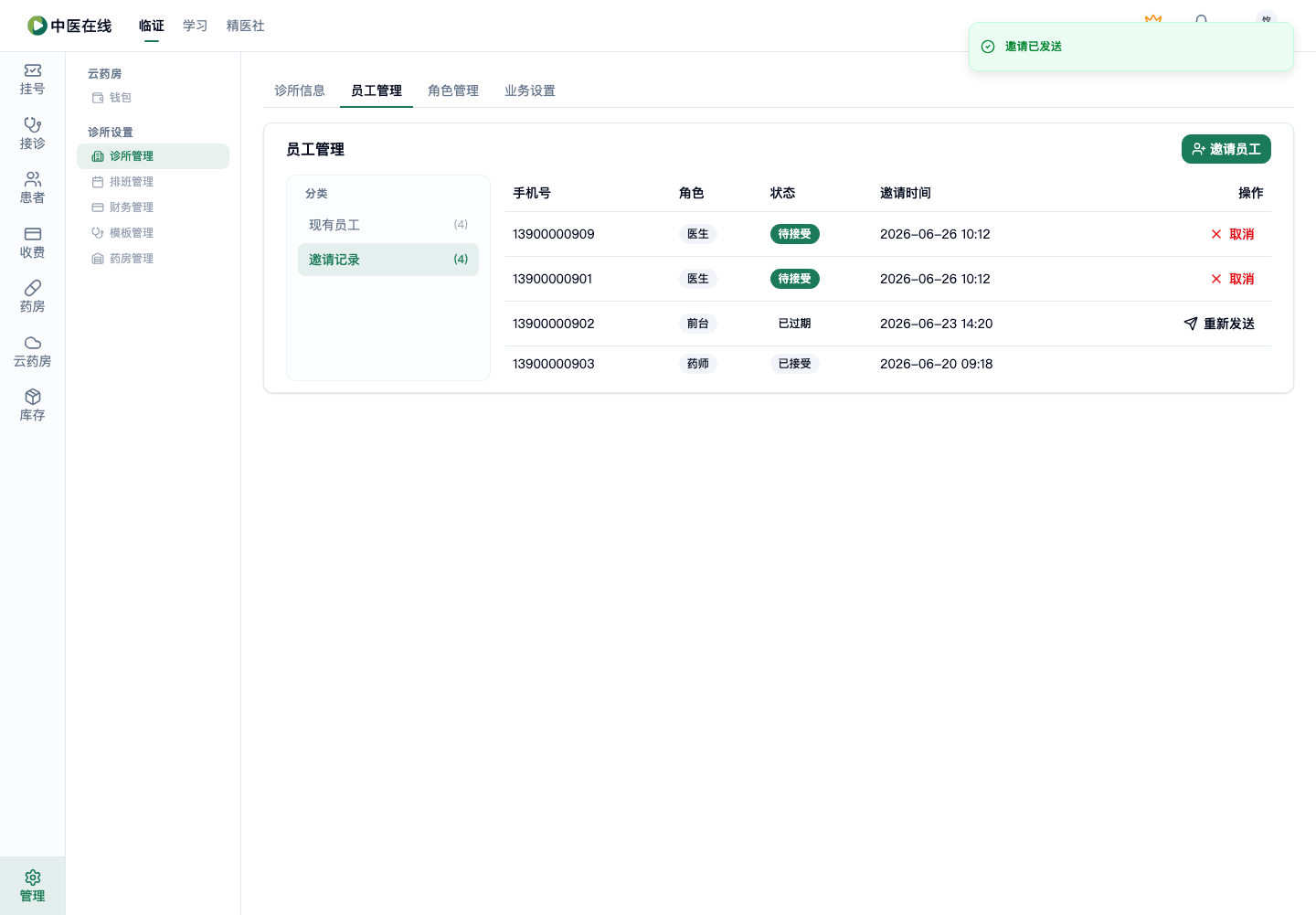
Task: Switch to the 学习 top tab
Action: pyautogui.click(x=196, y=26)
